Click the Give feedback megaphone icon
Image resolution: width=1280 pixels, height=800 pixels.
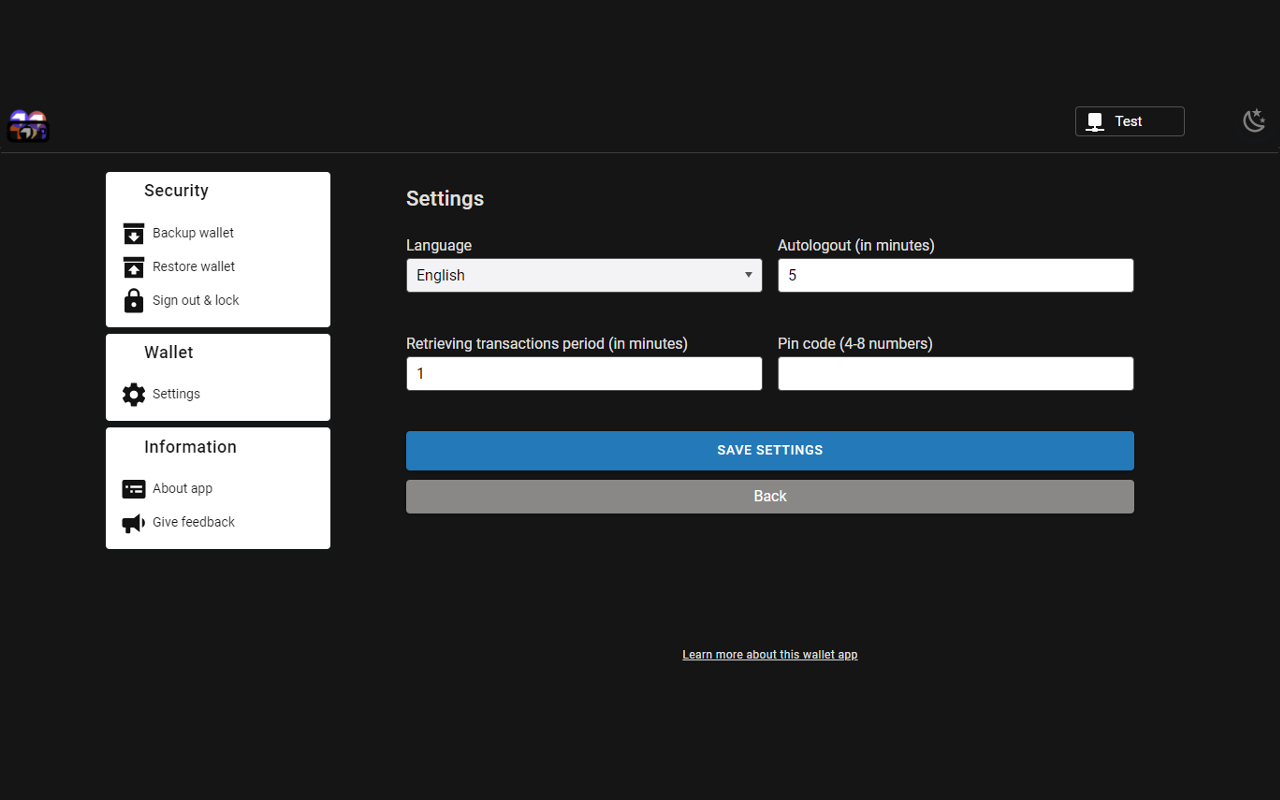point(134,523)
